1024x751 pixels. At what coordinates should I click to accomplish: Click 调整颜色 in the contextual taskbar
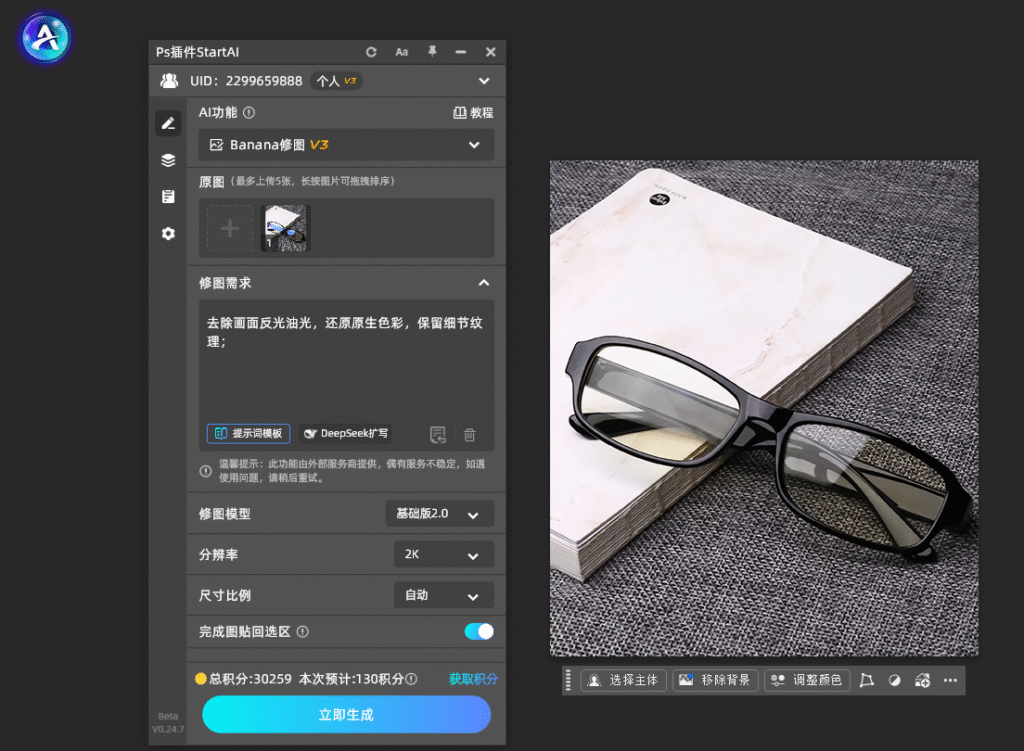(x=807, y=680)
